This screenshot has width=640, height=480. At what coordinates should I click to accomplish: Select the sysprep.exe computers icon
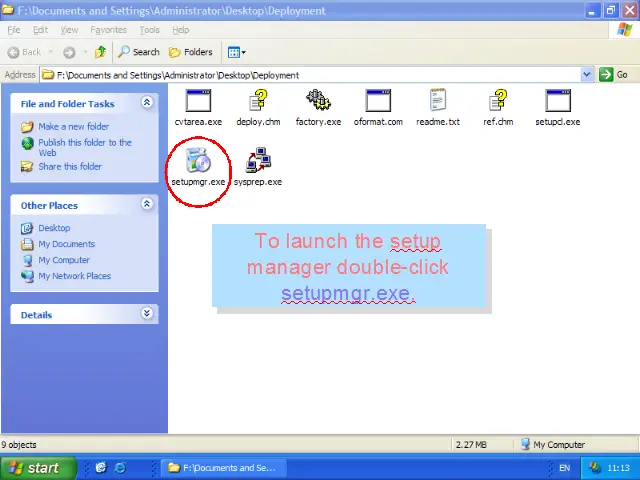click(258, 160)
